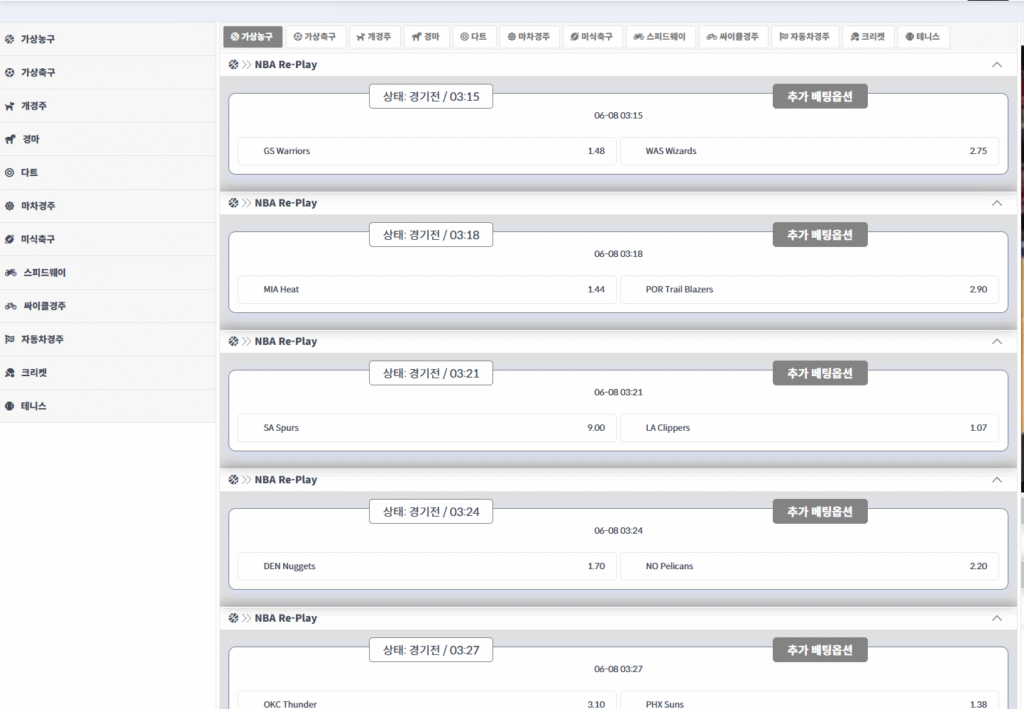Viewport: 1024px width, 709px height.
Task: Choose the 크리켓 cricket icon in the sidebar
Action: tap(9, 373)
